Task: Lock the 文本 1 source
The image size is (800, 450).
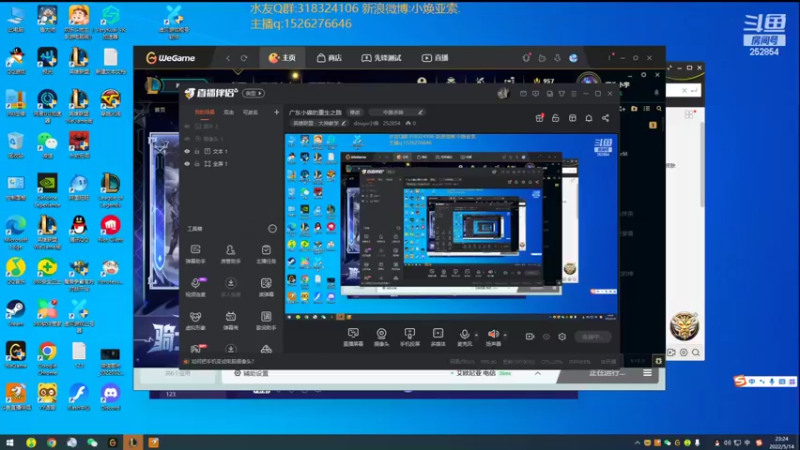Action: click(197, 152)
